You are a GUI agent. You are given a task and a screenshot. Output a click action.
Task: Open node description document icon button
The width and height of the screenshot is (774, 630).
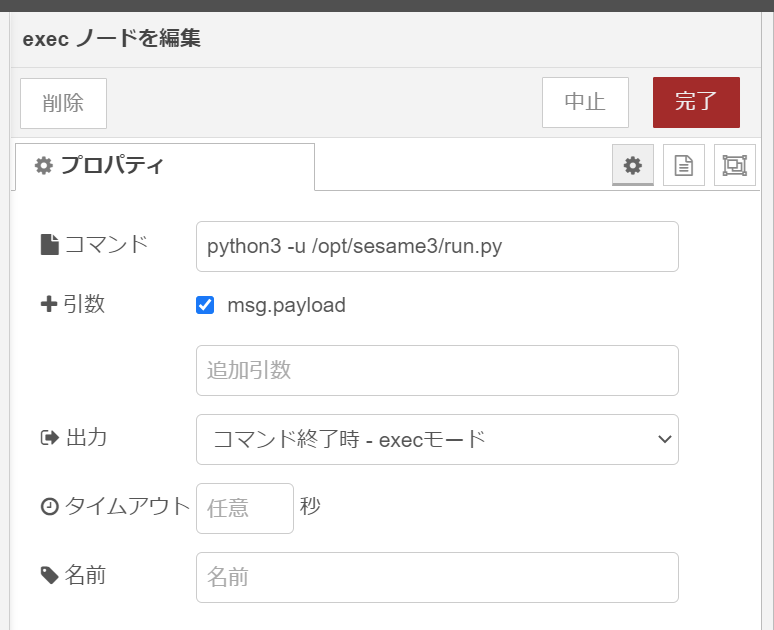click(x=684, y=165)
